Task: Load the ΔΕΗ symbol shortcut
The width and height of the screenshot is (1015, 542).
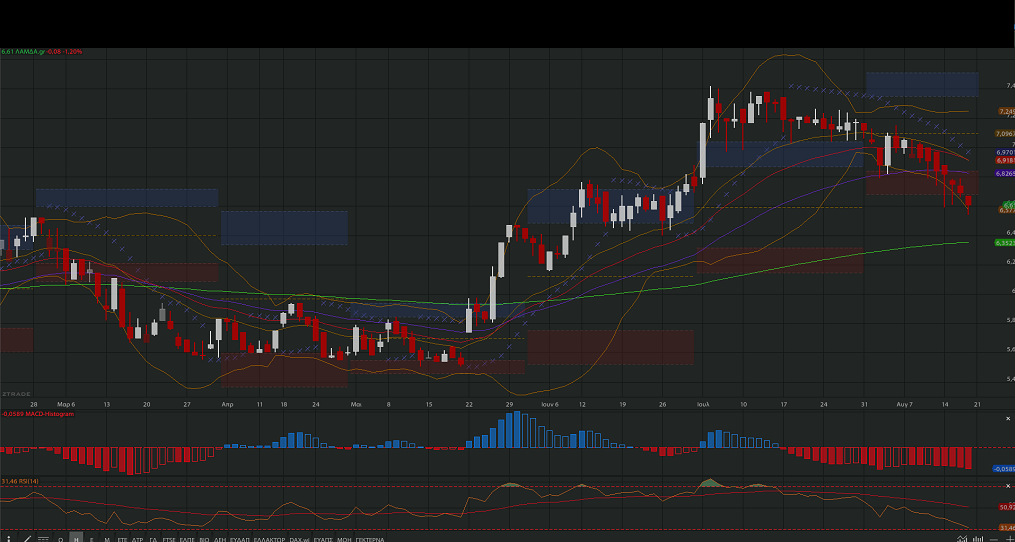Action: [x=219, y=539]
